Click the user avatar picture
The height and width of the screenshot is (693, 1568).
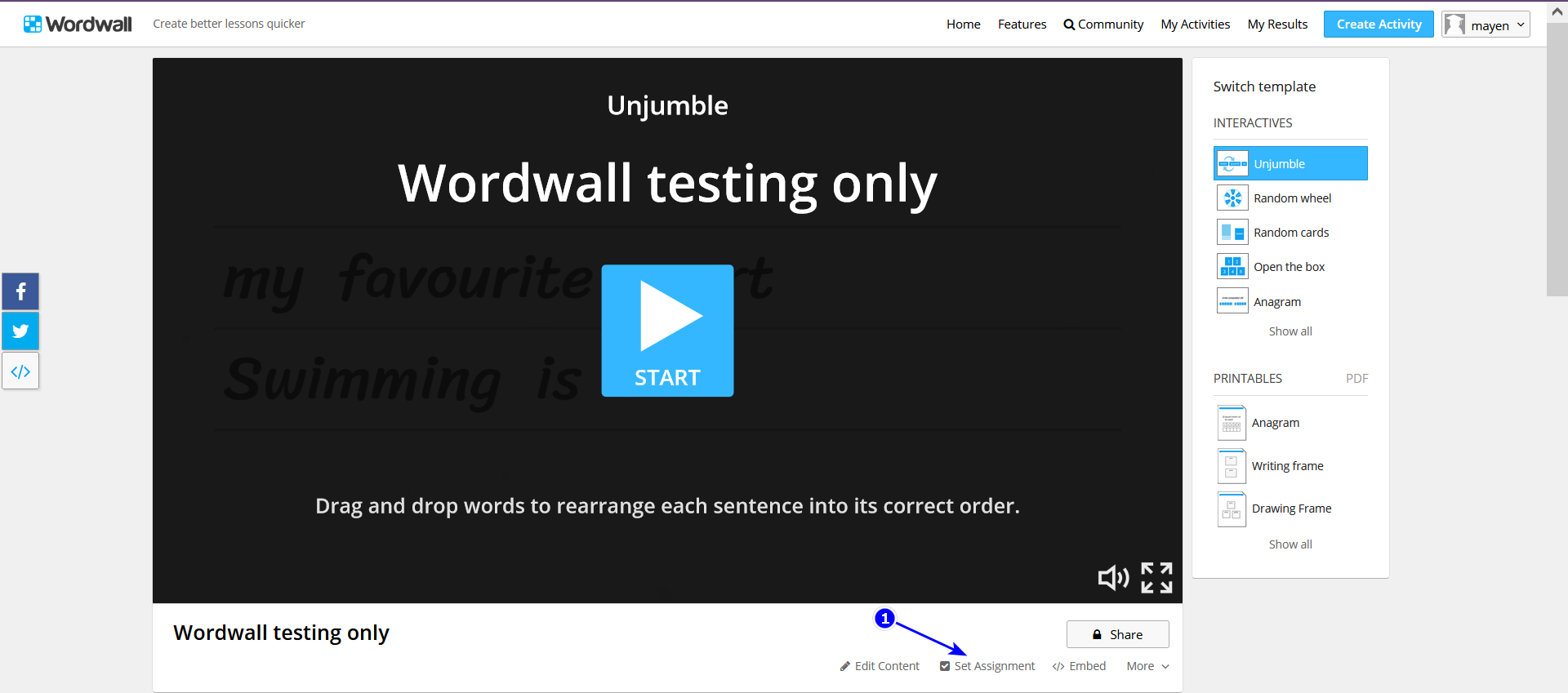[1454, 24]
